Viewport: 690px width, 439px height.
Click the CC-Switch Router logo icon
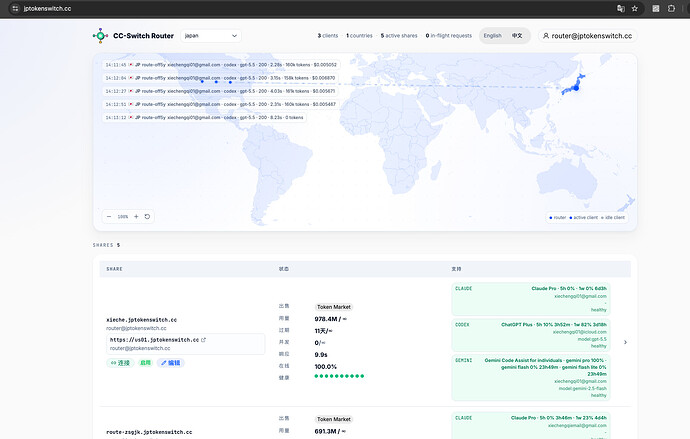point(100,36)
